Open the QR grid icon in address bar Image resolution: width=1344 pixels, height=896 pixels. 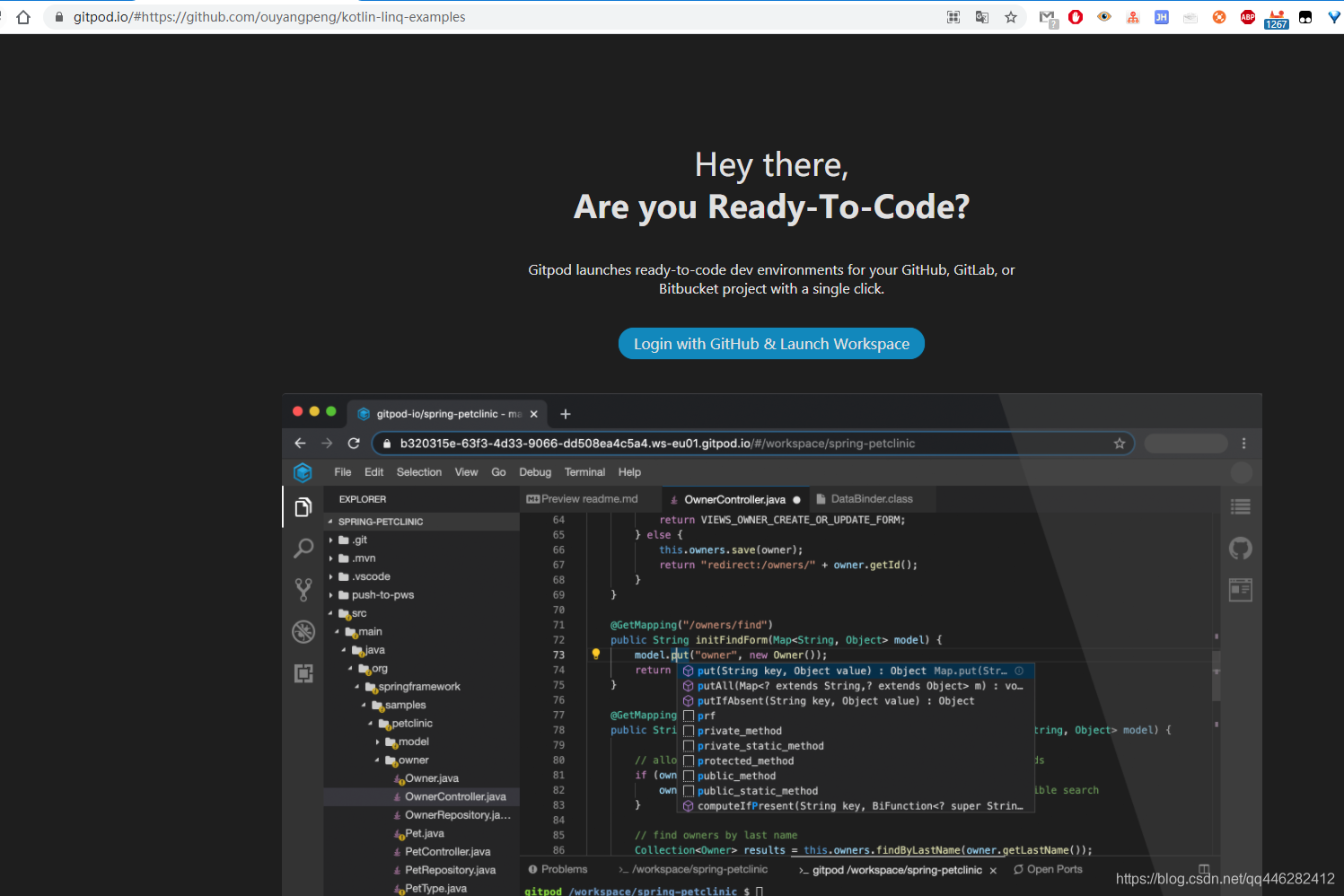(x=953, y=17)
